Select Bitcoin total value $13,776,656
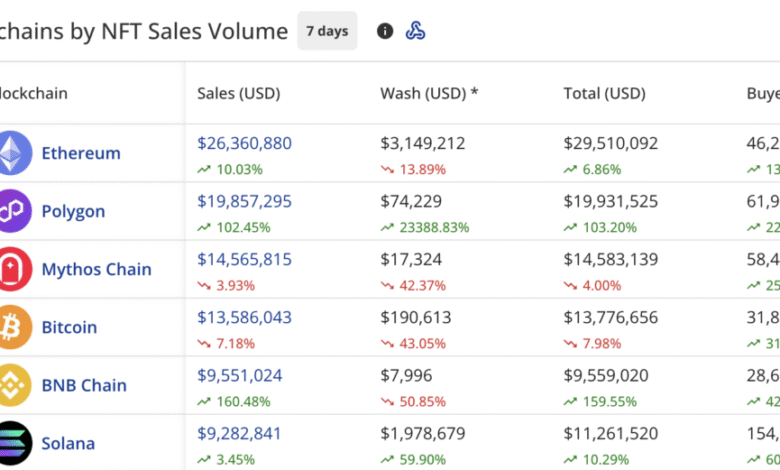The width and height of the screenshot is (780, 470). pyautogui.click(x=610, y=317)
